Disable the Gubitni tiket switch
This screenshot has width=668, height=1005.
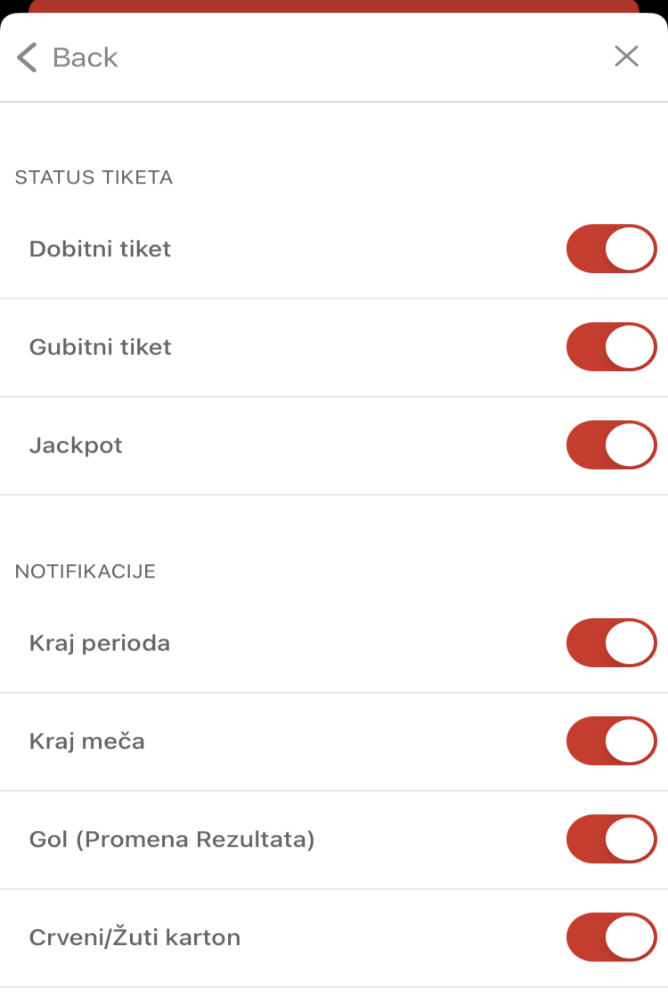(x=612, y=347)
